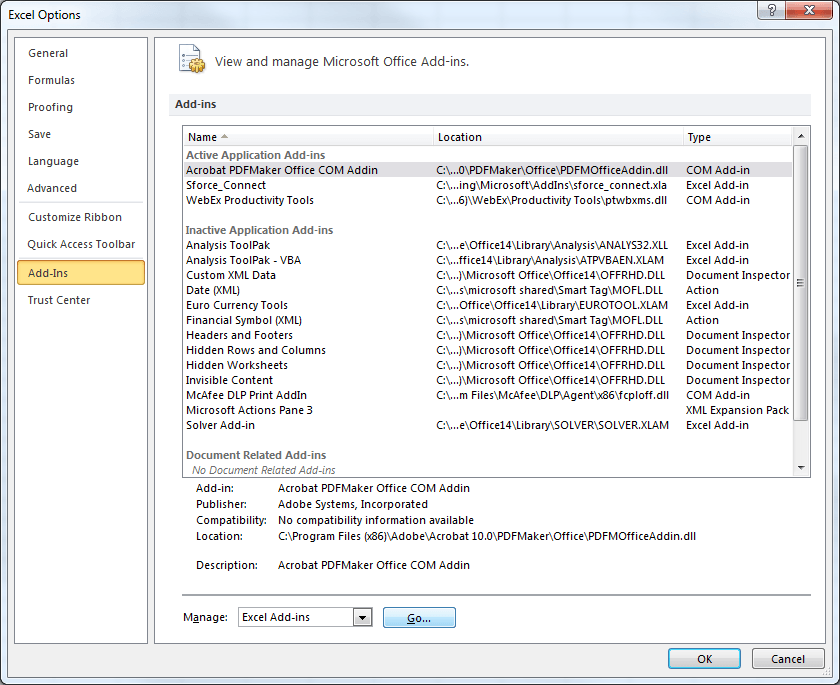The height and width of the screenshot is (685, 840).
Task: Click the EUROTOOL.XLAM location cell
Action: (x=552, y=305)
